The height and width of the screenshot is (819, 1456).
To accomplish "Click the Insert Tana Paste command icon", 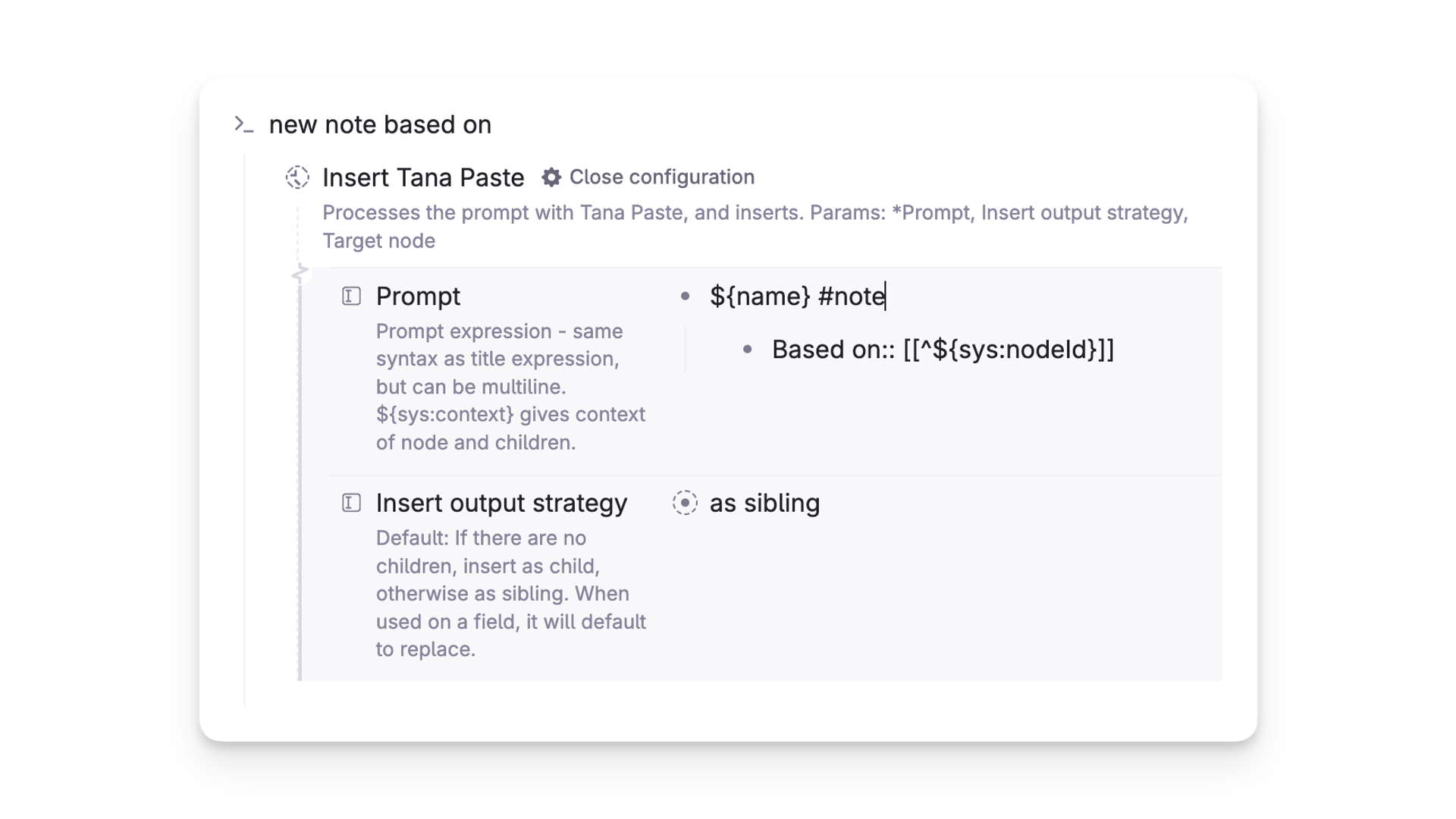I will tap(297, 177).
